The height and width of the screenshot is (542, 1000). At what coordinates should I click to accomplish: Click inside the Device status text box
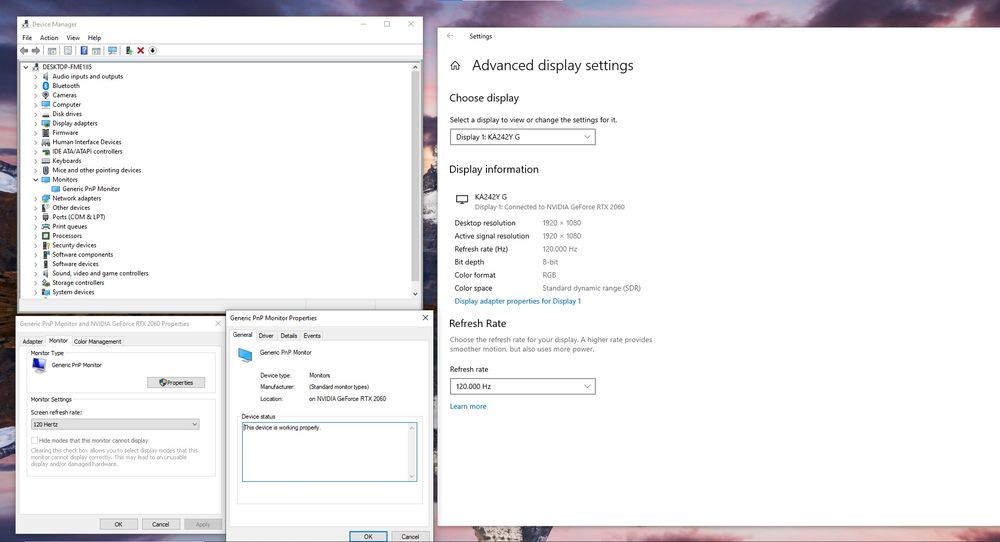329,451
